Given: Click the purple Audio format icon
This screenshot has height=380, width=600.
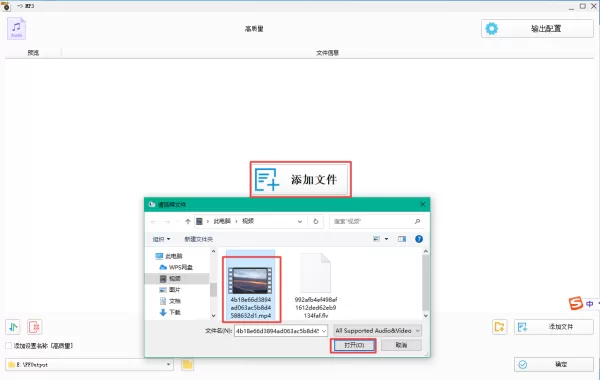Looking at the screenshot, I should coord(16,29).
